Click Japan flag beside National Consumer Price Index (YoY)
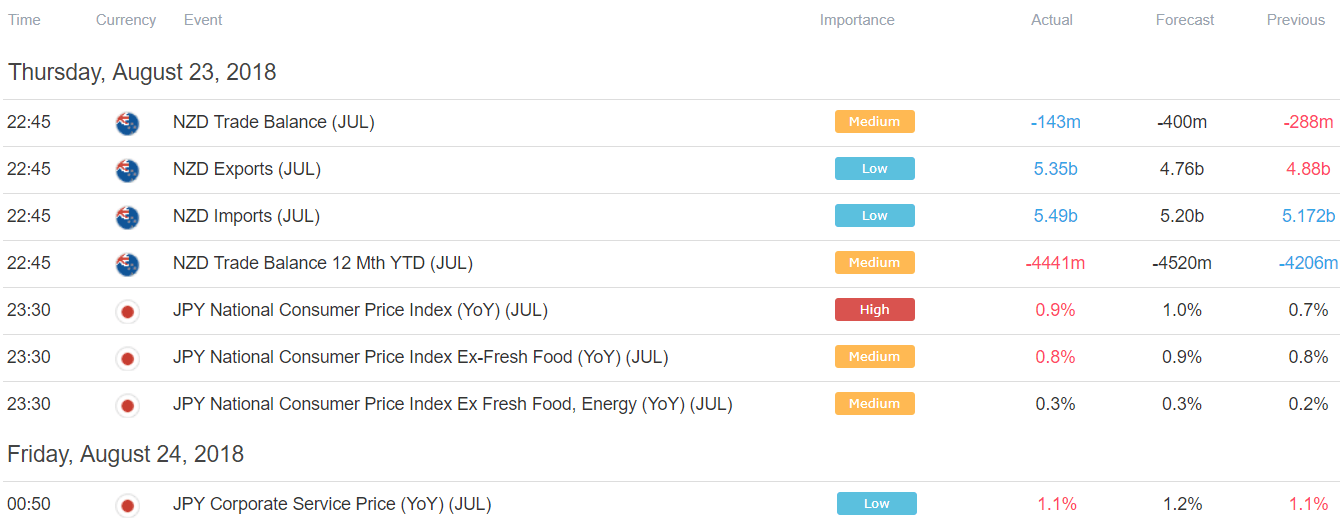The image size is (1343, 528). point(127,311)
